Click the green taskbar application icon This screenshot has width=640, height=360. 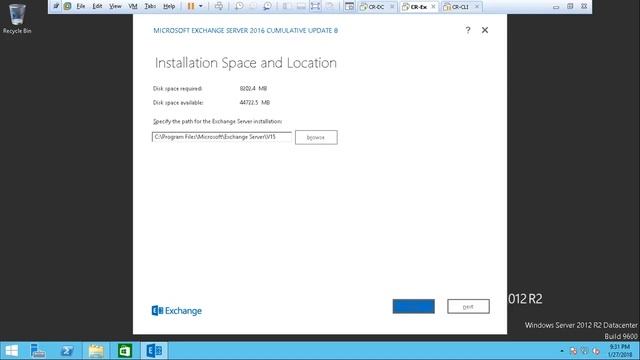(x=125, y=351)
